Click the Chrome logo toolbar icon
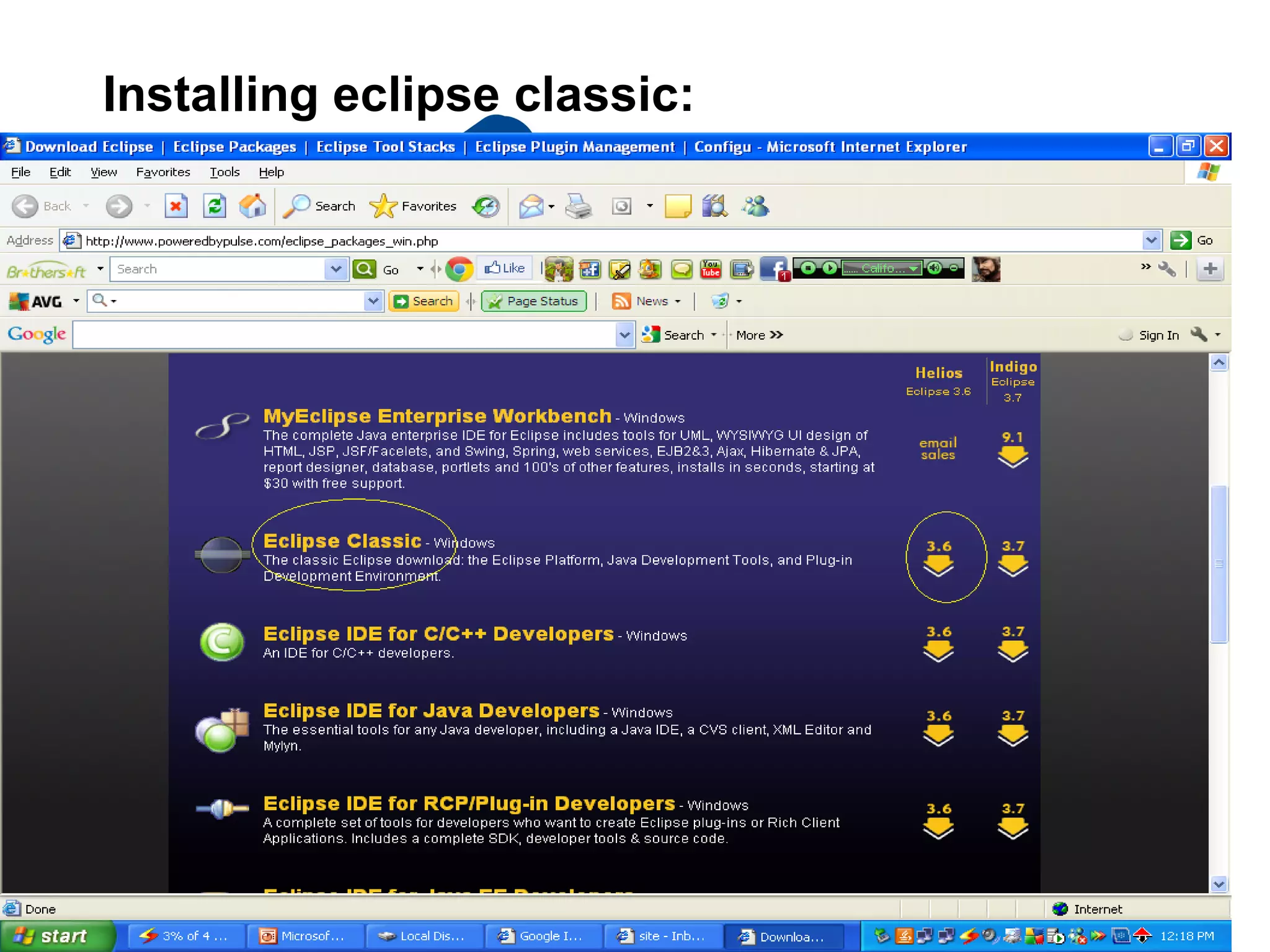This screenshot has height=952, width=1270. [x=460, y=269]
